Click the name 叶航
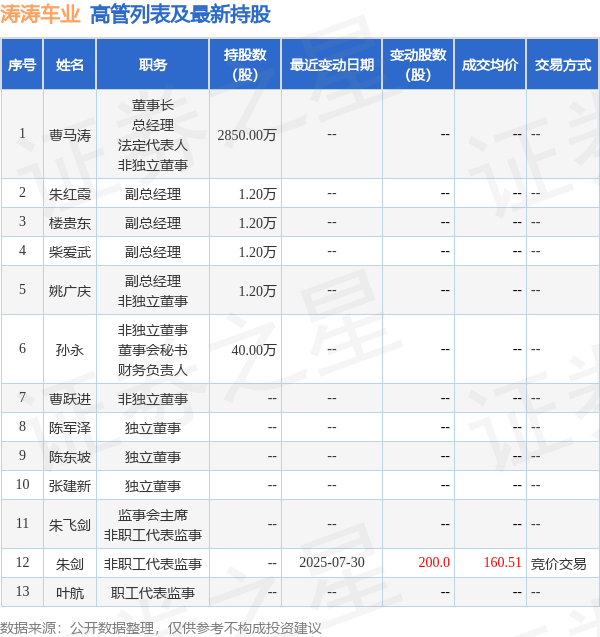The image size is (600, 637). tap(70, 593)
